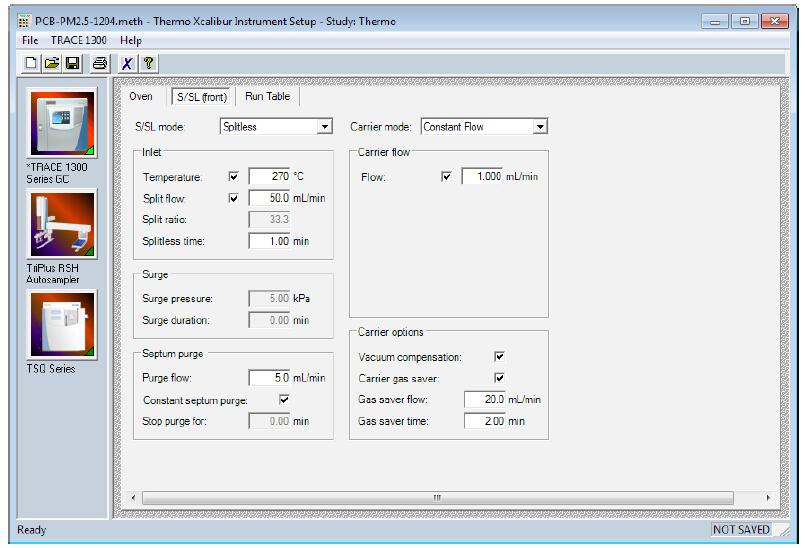Select the TSQ Series instrument icon
The image size is (805, 548).
click(x=63, y=325)
